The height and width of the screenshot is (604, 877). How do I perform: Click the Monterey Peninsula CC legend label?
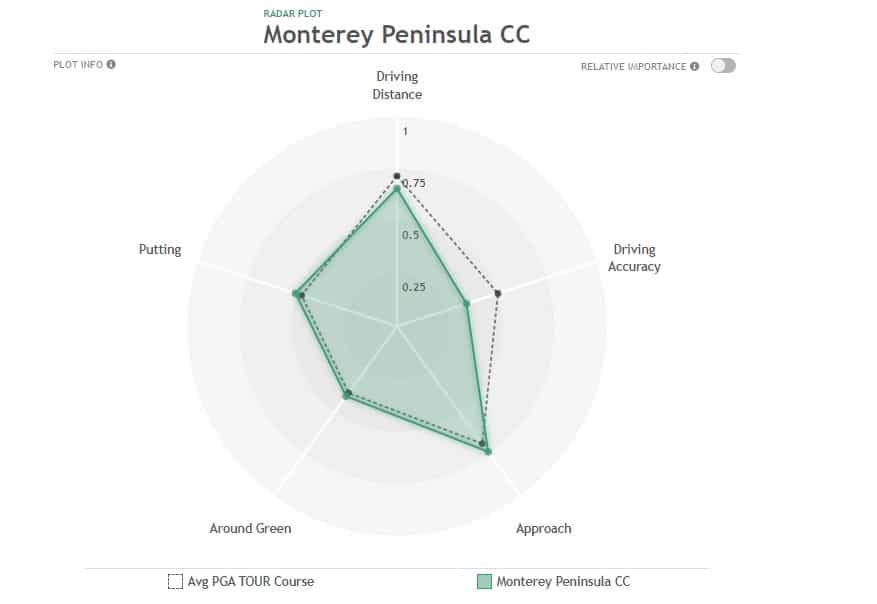pos(563,582)
